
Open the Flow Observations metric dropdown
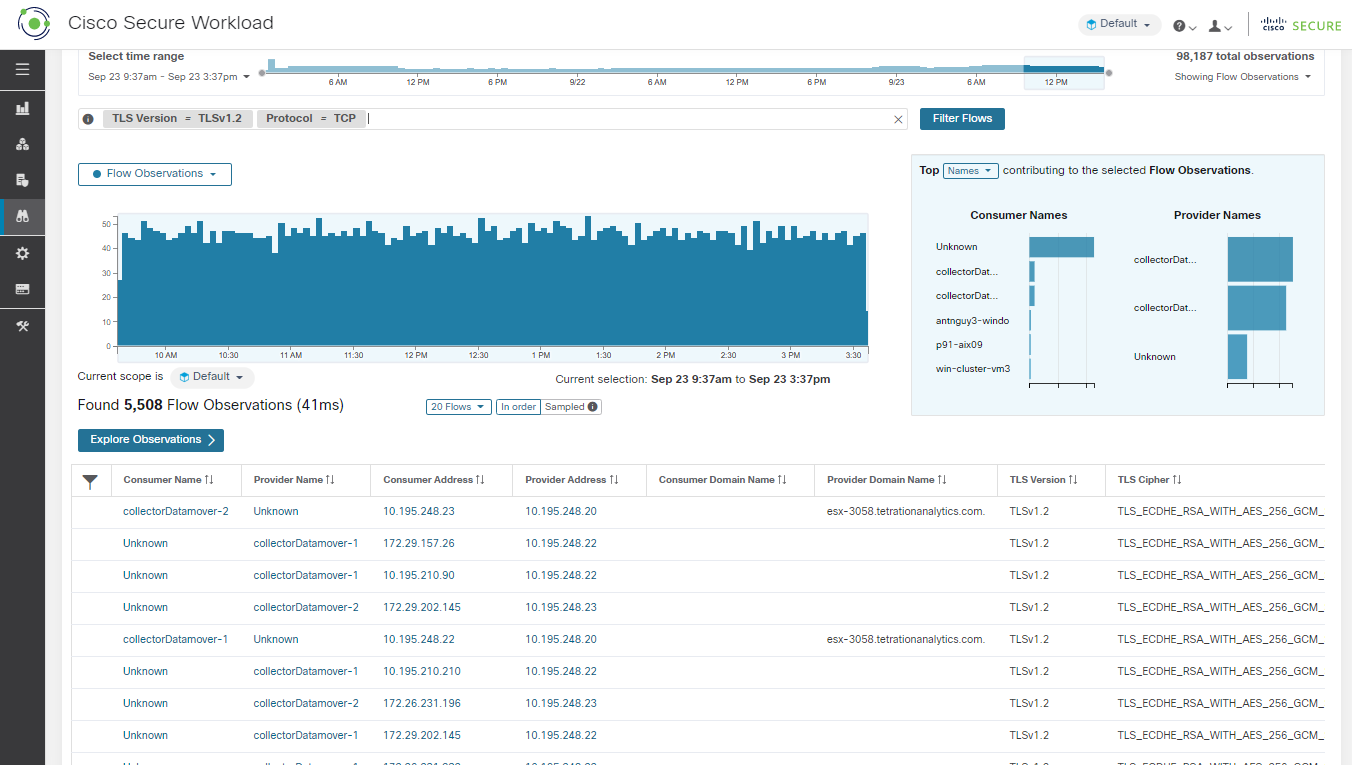click(x=155, y=174)
